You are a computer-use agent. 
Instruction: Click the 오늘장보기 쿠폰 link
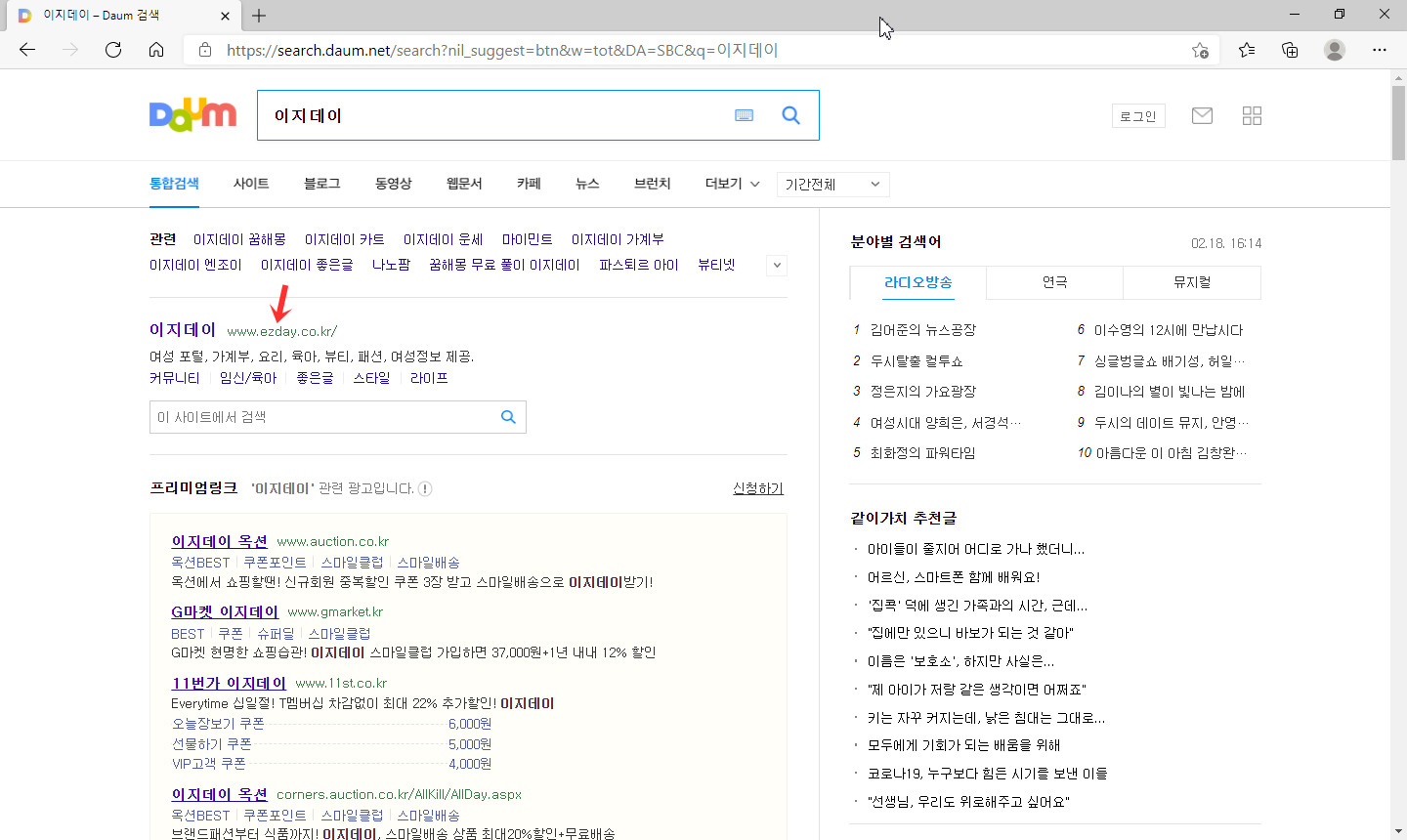click(x=218, y=724)
